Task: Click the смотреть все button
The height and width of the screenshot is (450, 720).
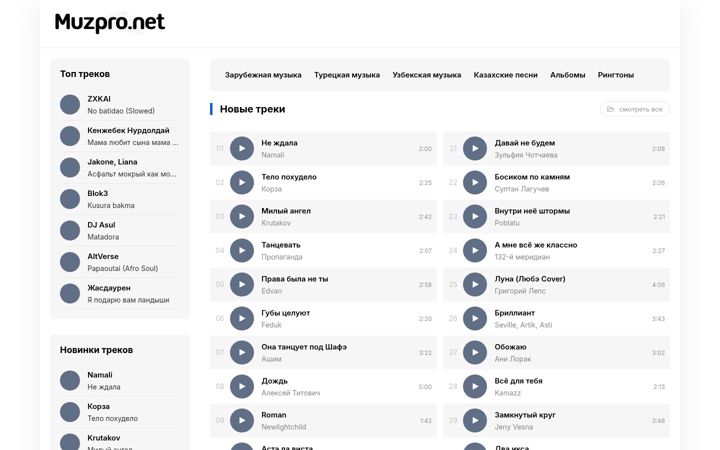Action: [x=635, y=109]
